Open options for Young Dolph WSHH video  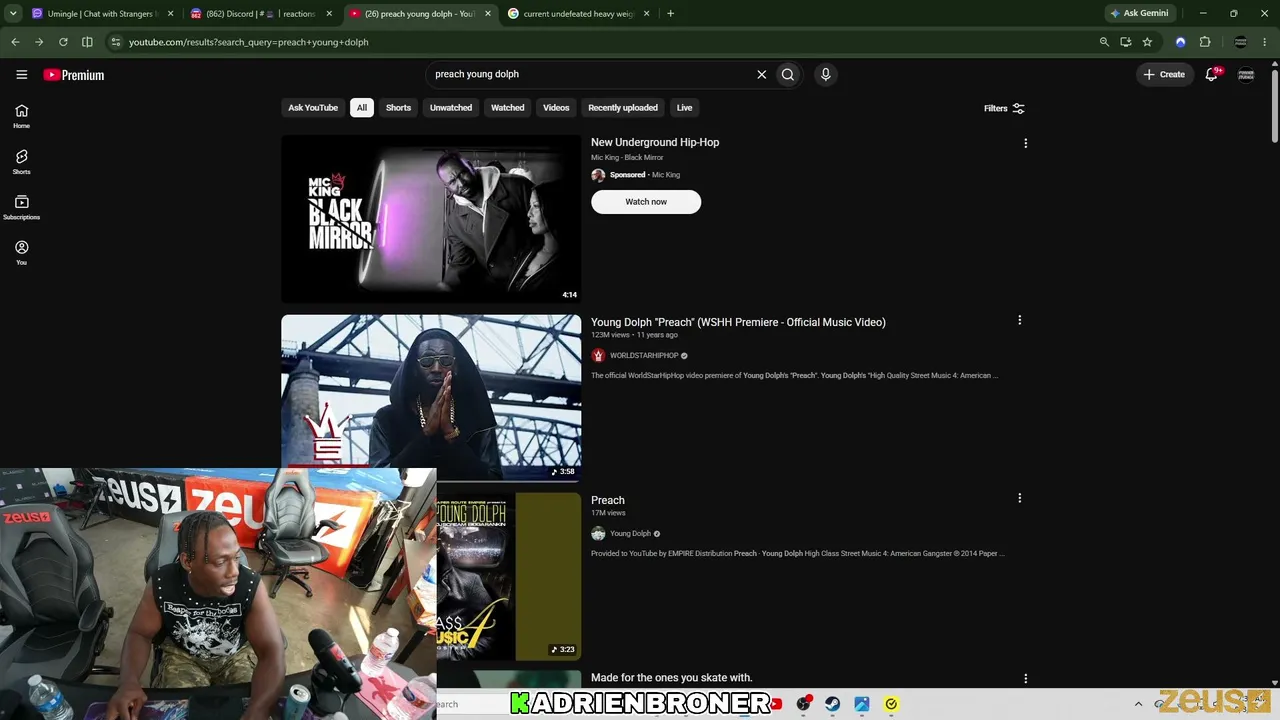click(x=1019, y=320)
